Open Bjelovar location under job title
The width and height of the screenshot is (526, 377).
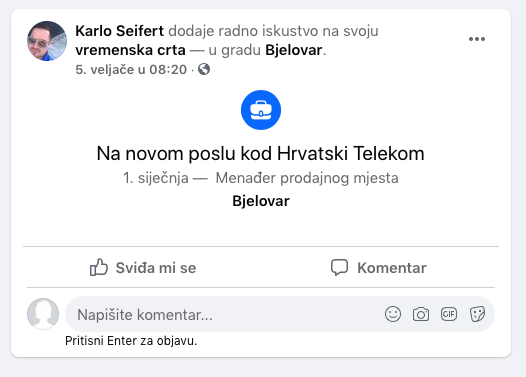pyautogui.click(x=261, y=201)
